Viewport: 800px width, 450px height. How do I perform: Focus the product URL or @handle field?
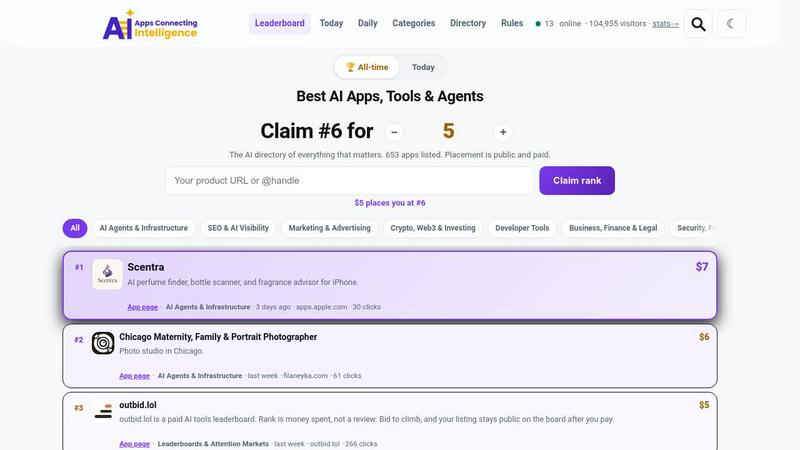point(349,181)
